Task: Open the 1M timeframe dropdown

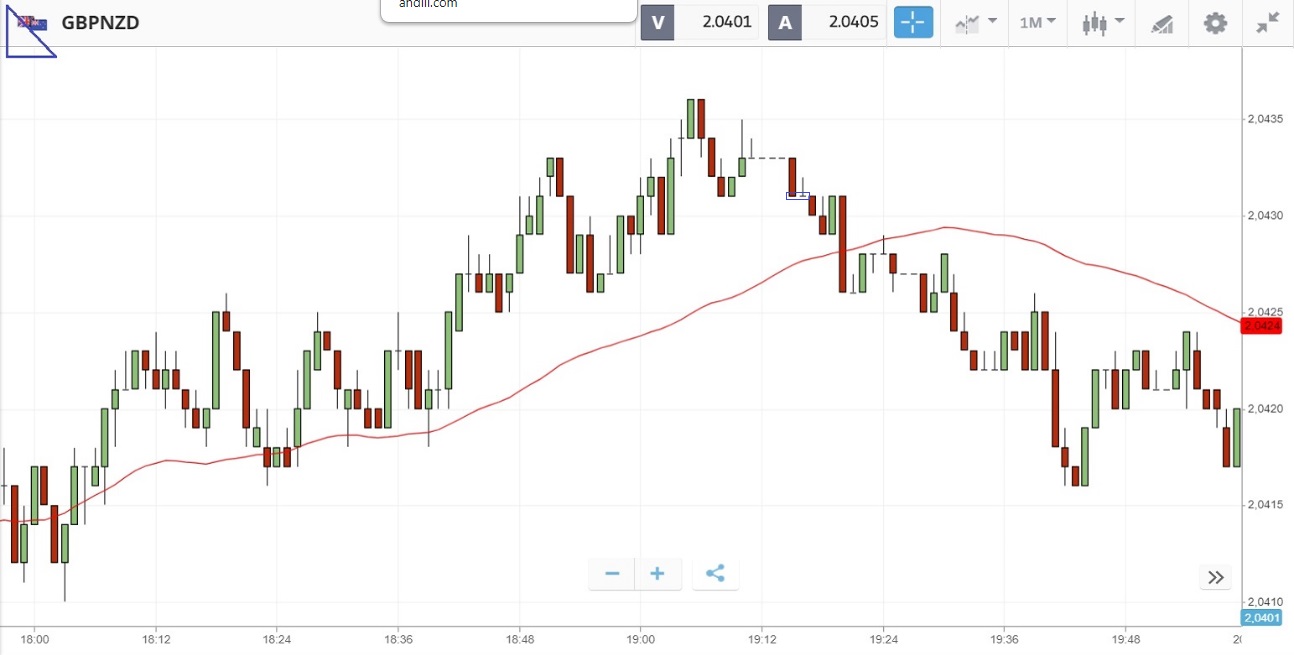Action: 1037,22
